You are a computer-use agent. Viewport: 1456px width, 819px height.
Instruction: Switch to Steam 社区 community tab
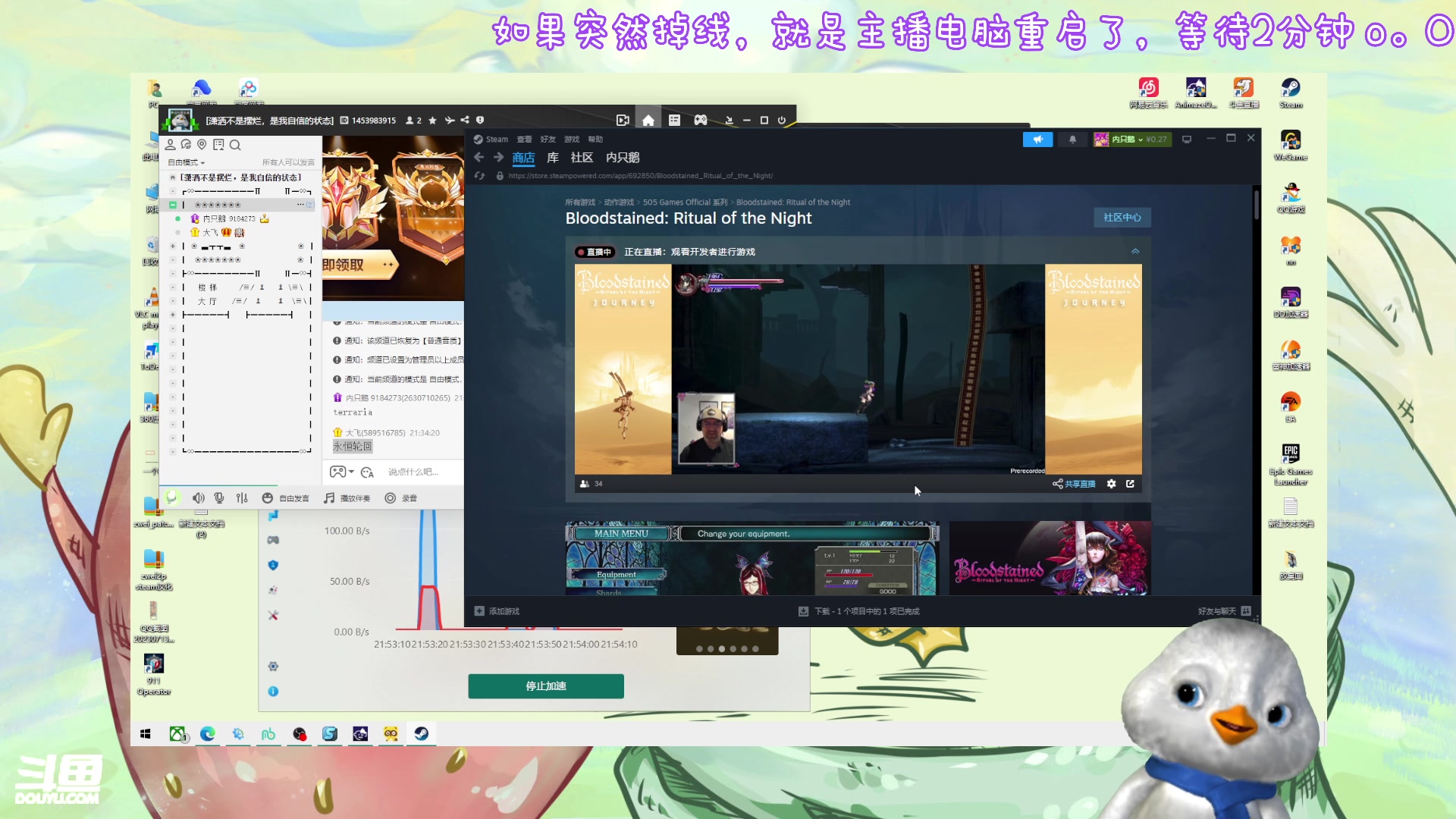[582, 157]
